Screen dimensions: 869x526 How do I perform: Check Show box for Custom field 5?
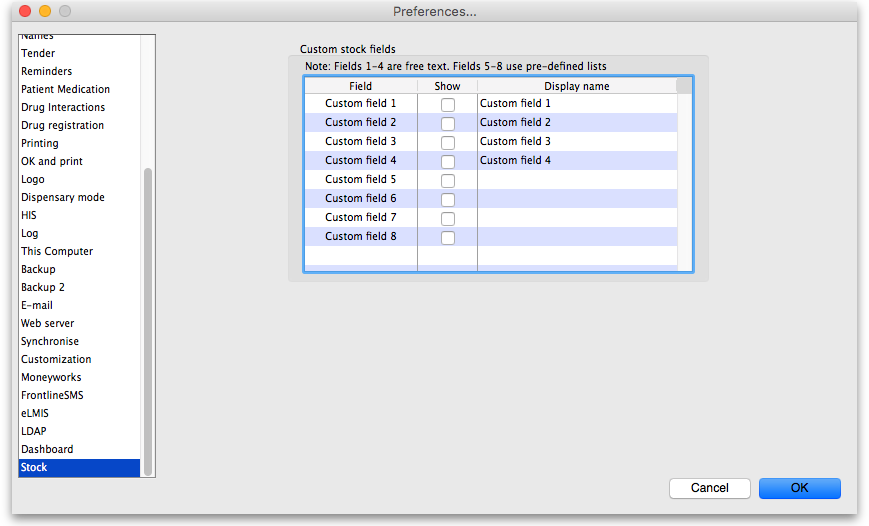[448, 180]
